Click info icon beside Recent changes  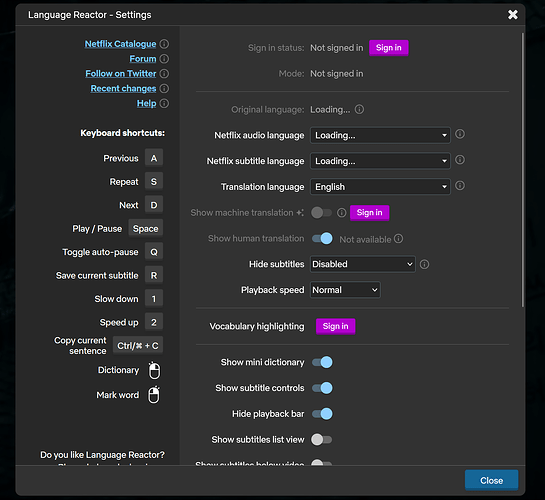(x=164, y=89)
